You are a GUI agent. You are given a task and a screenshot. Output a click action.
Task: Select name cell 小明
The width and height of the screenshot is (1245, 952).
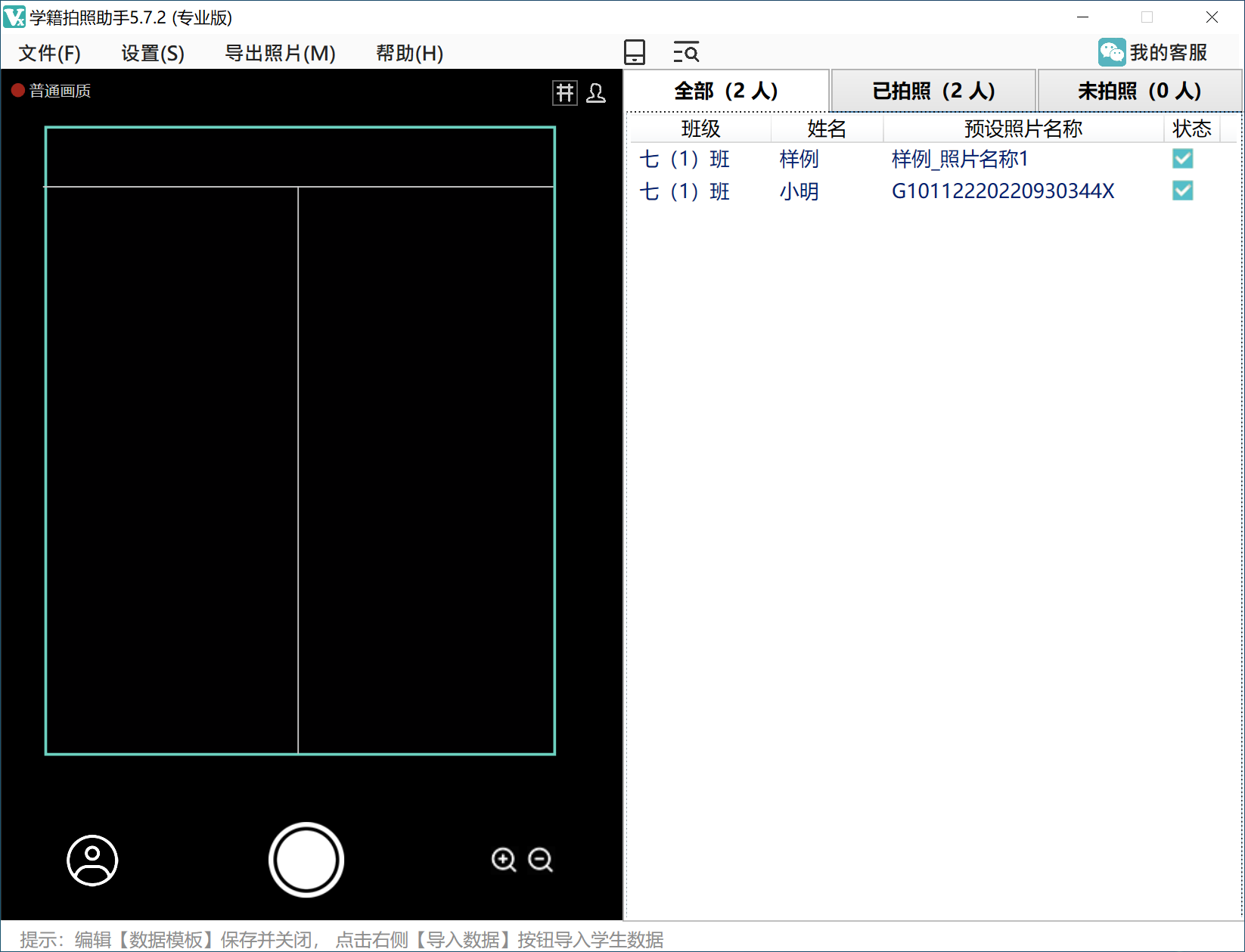[x=799, y=191]
